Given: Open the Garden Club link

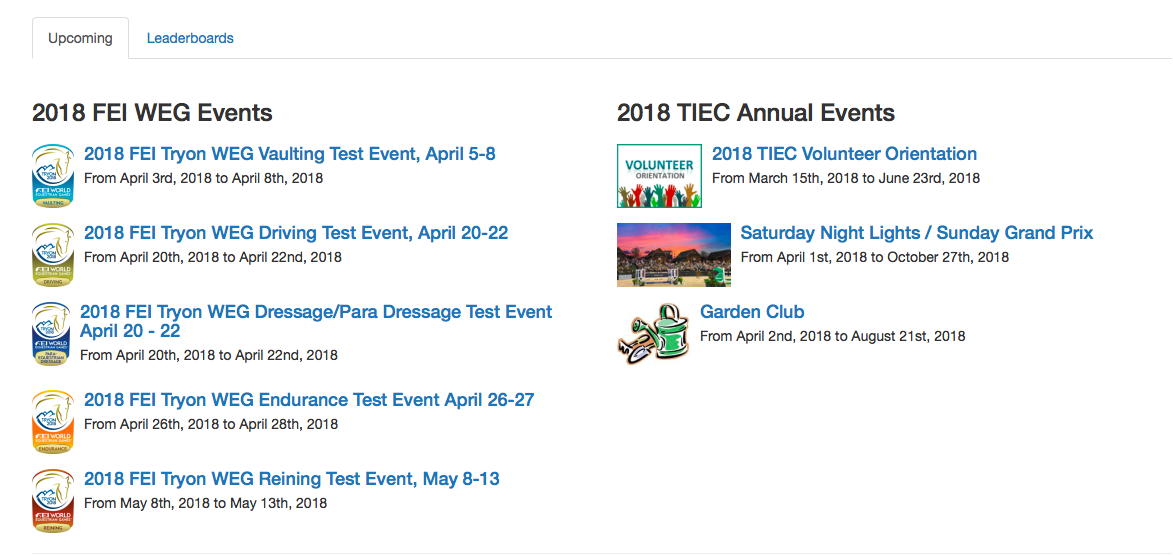Looking at the screenshot, I should point(752,312).
